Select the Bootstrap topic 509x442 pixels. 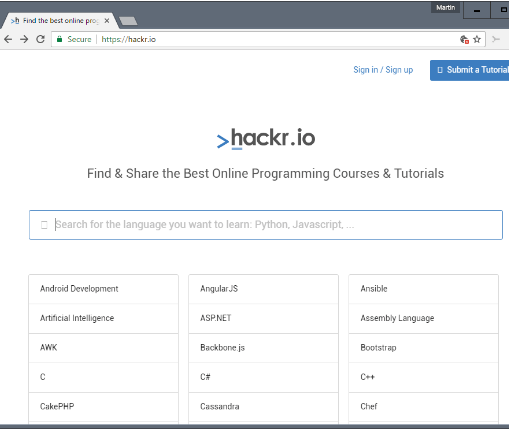(423, 348)
